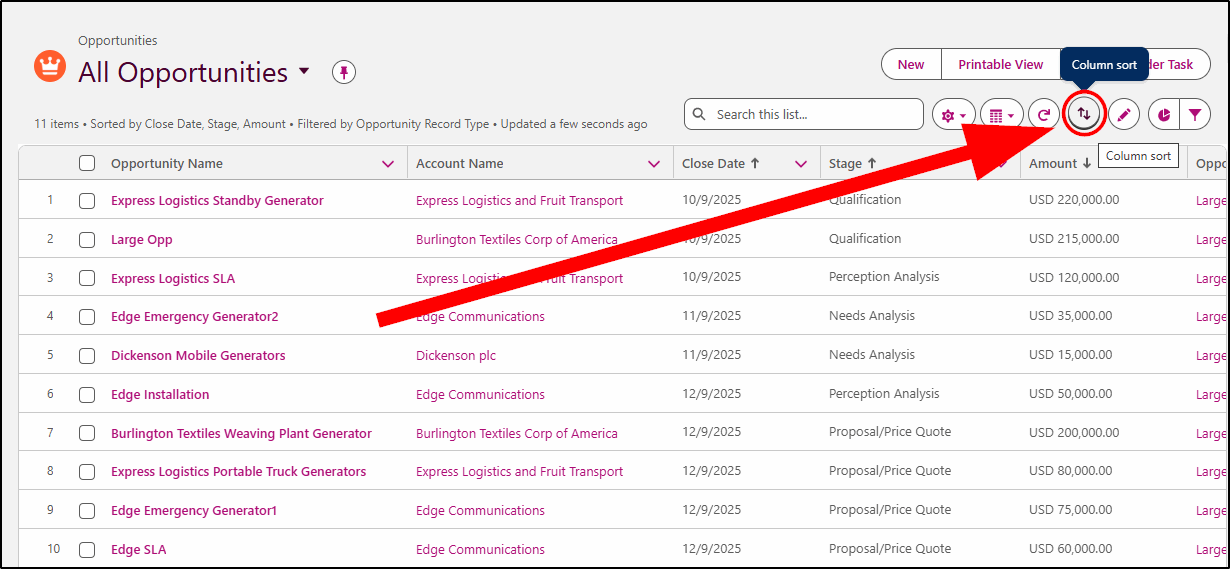
Task: Click the refresh list icon
Action: pos(1043,115)
